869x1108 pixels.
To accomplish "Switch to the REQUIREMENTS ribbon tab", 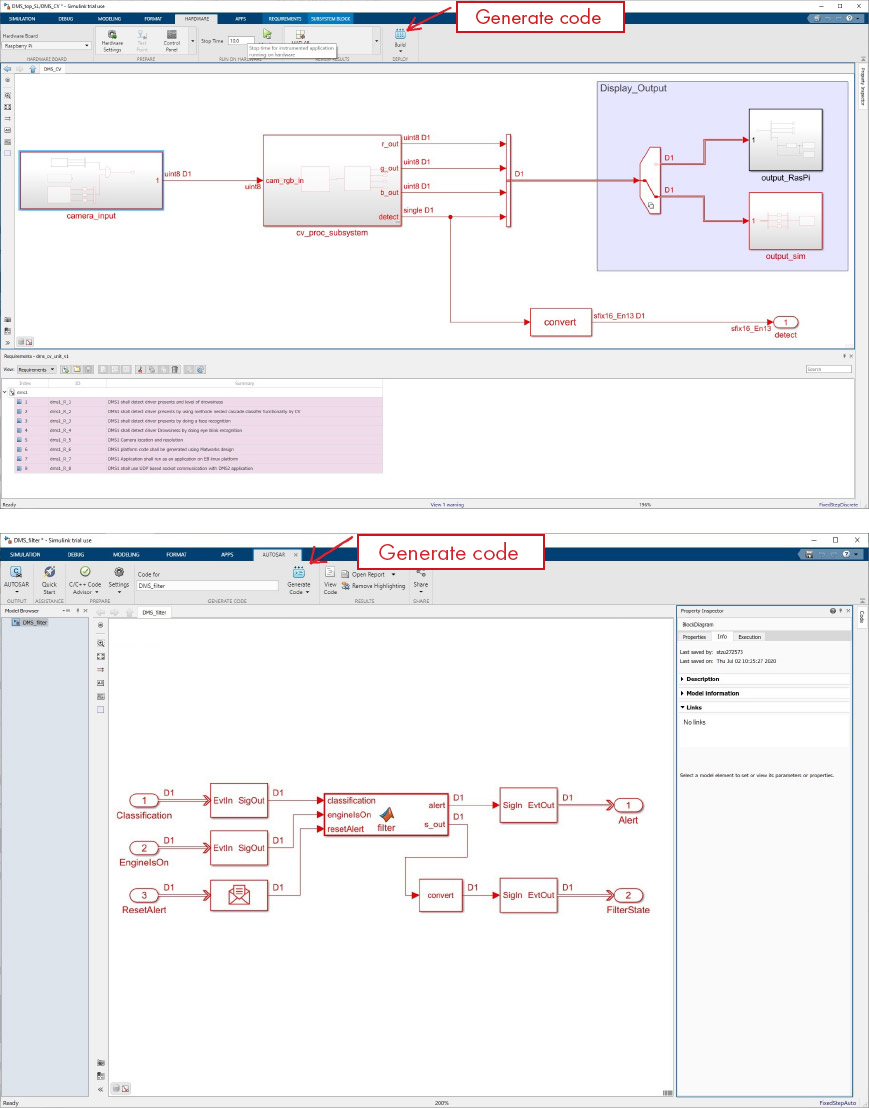I will click(285, 18).
